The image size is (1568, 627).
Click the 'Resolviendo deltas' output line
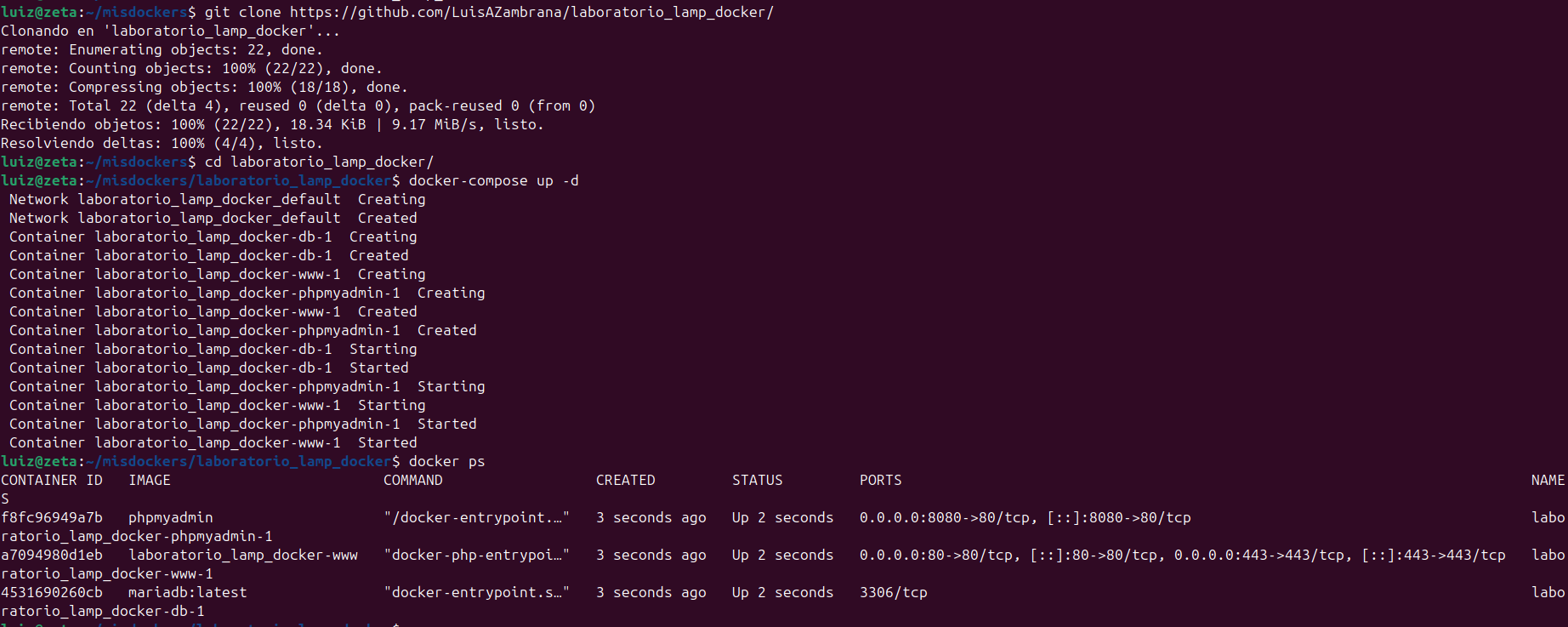(162, 143)
